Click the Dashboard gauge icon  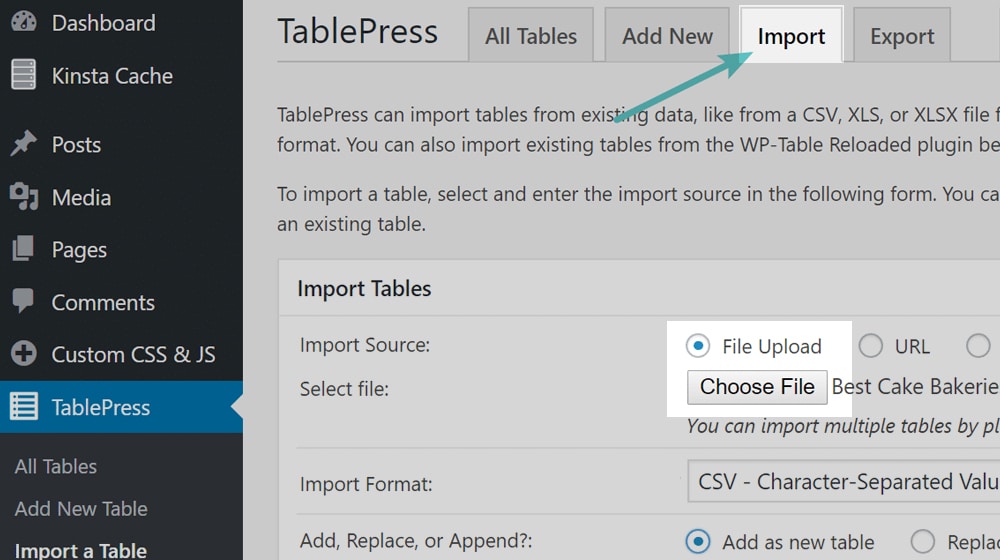point(24,22)
